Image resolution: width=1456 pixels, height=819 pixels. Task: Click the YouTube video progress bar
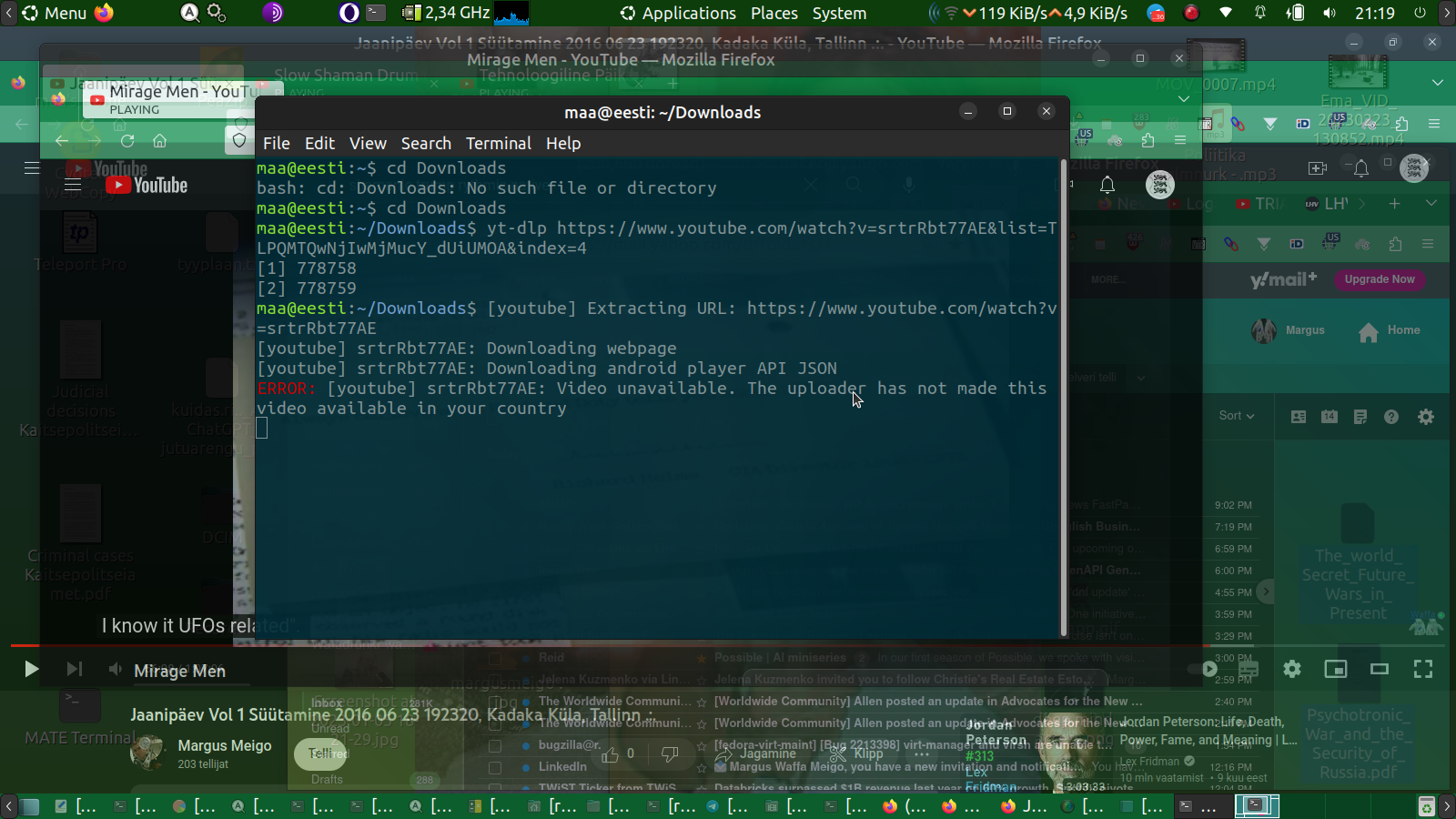pyautogui.click(x=728, y=645)
